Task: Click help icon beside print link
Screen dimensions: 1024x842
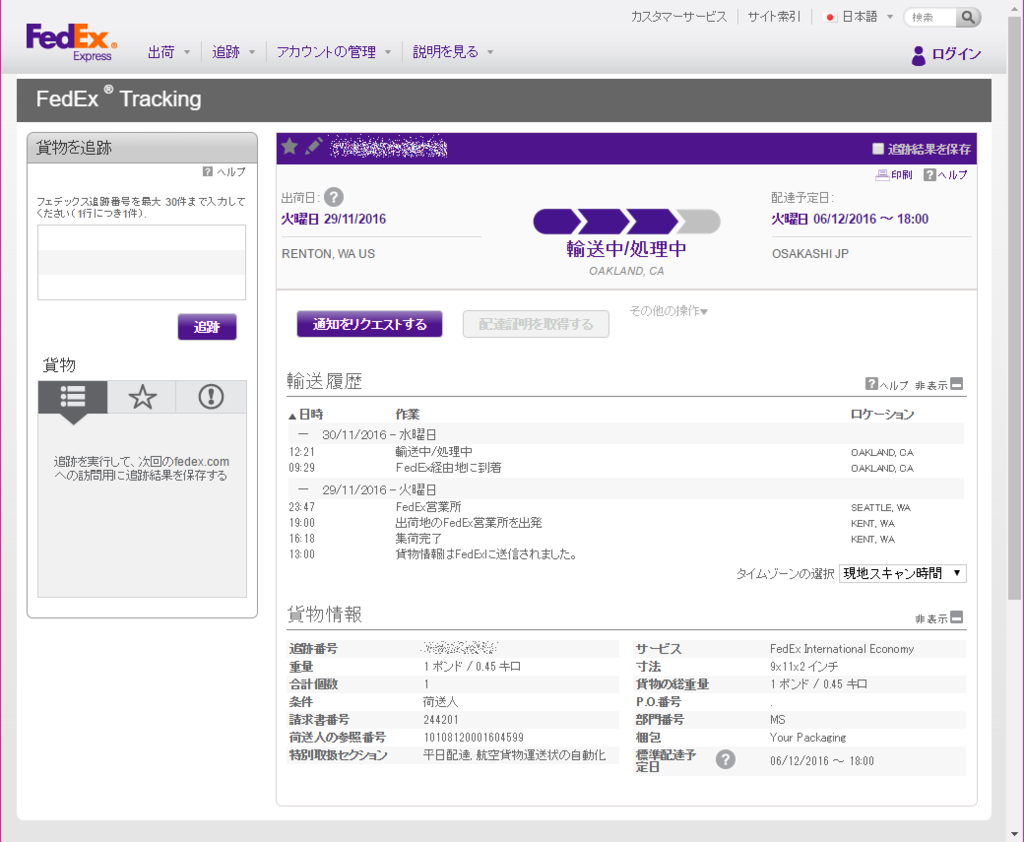Action: point(929,174)
